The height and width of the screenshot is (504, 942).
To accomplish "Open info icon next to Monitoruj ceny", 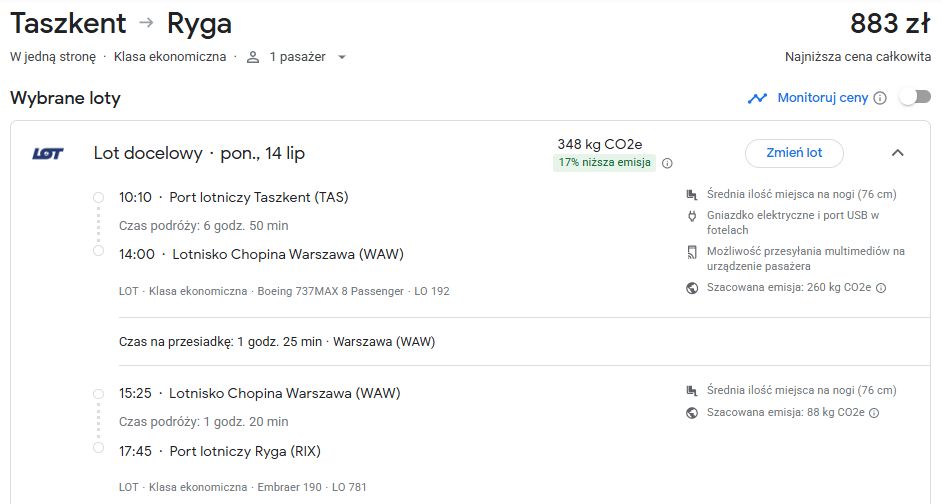I will pos(880,98).
